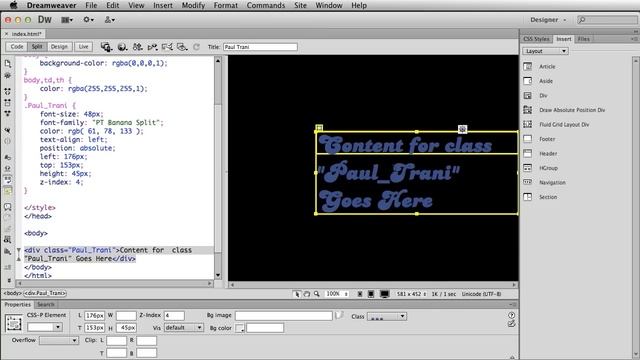Click Footer icon in Insert panel
Screen dimensions: 640x360
point(528,139)
